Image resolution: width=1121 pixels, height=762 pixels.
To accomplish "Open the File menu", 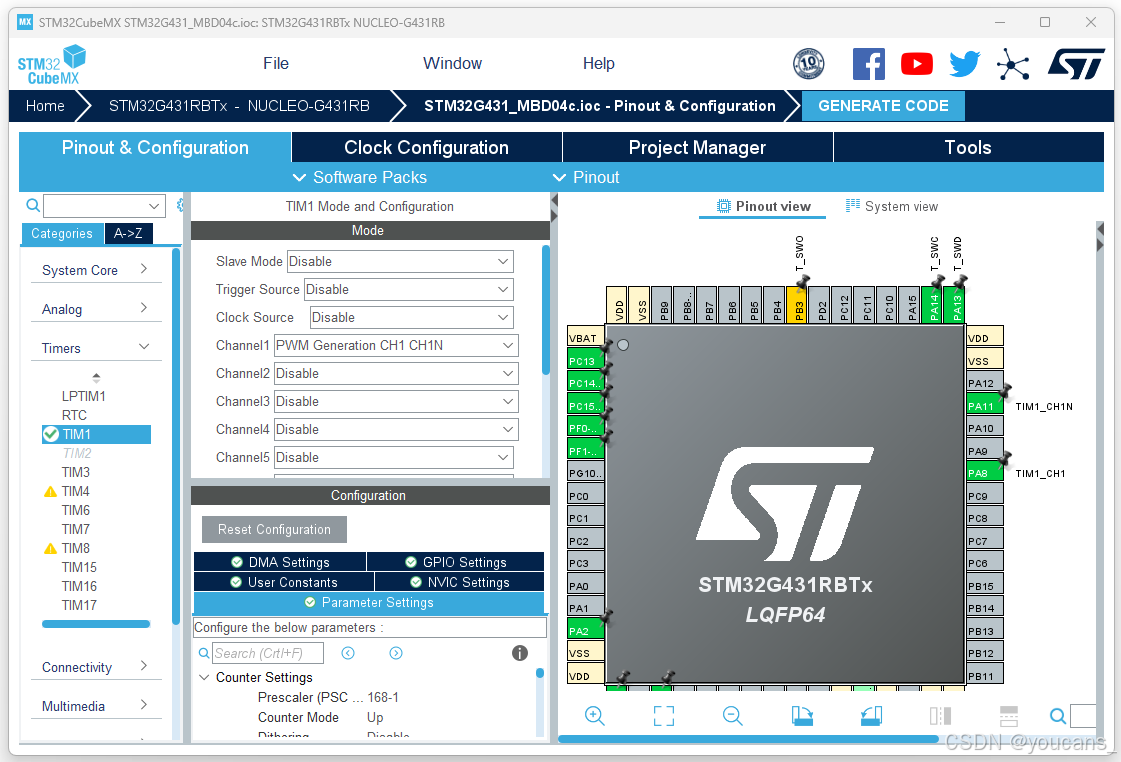I will tap(276, 64).
